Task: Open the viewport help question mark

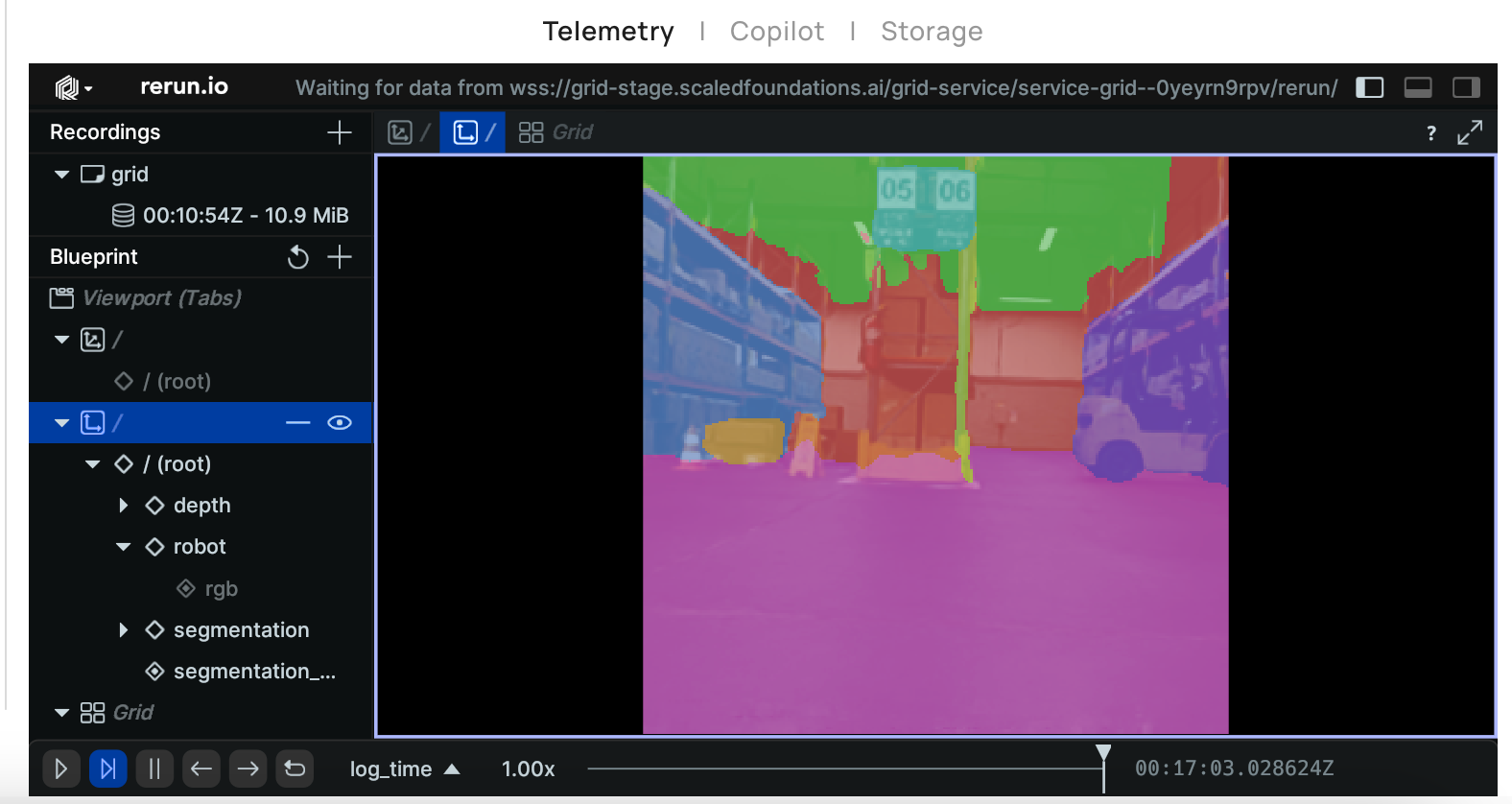Action: point(1430,133)
